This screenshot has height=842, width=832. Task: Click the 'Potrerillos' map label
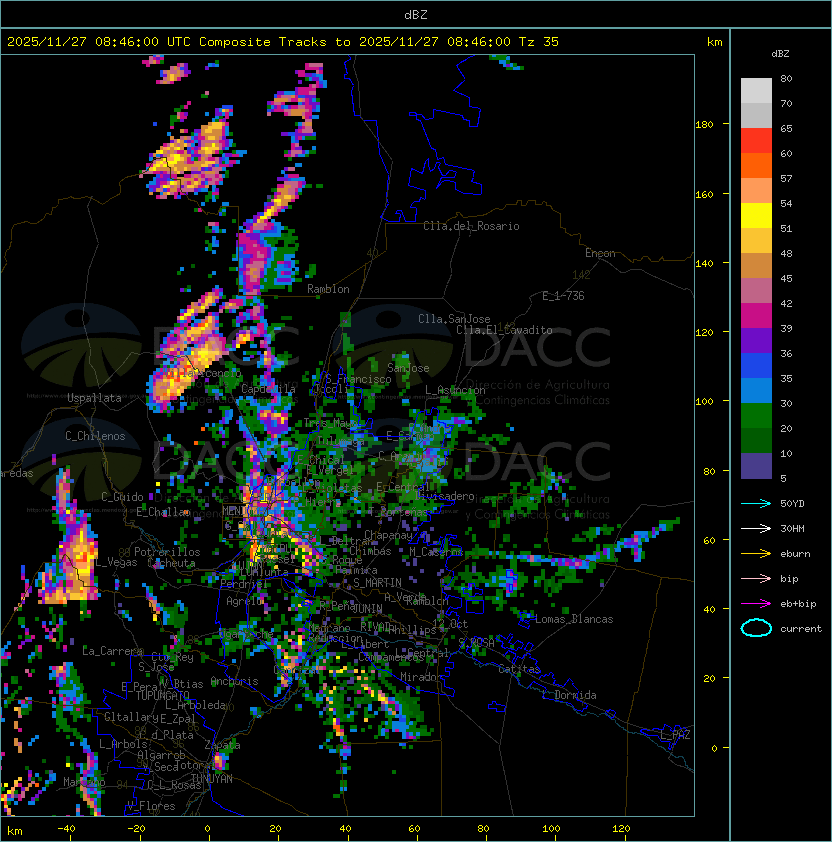(167, 552)
